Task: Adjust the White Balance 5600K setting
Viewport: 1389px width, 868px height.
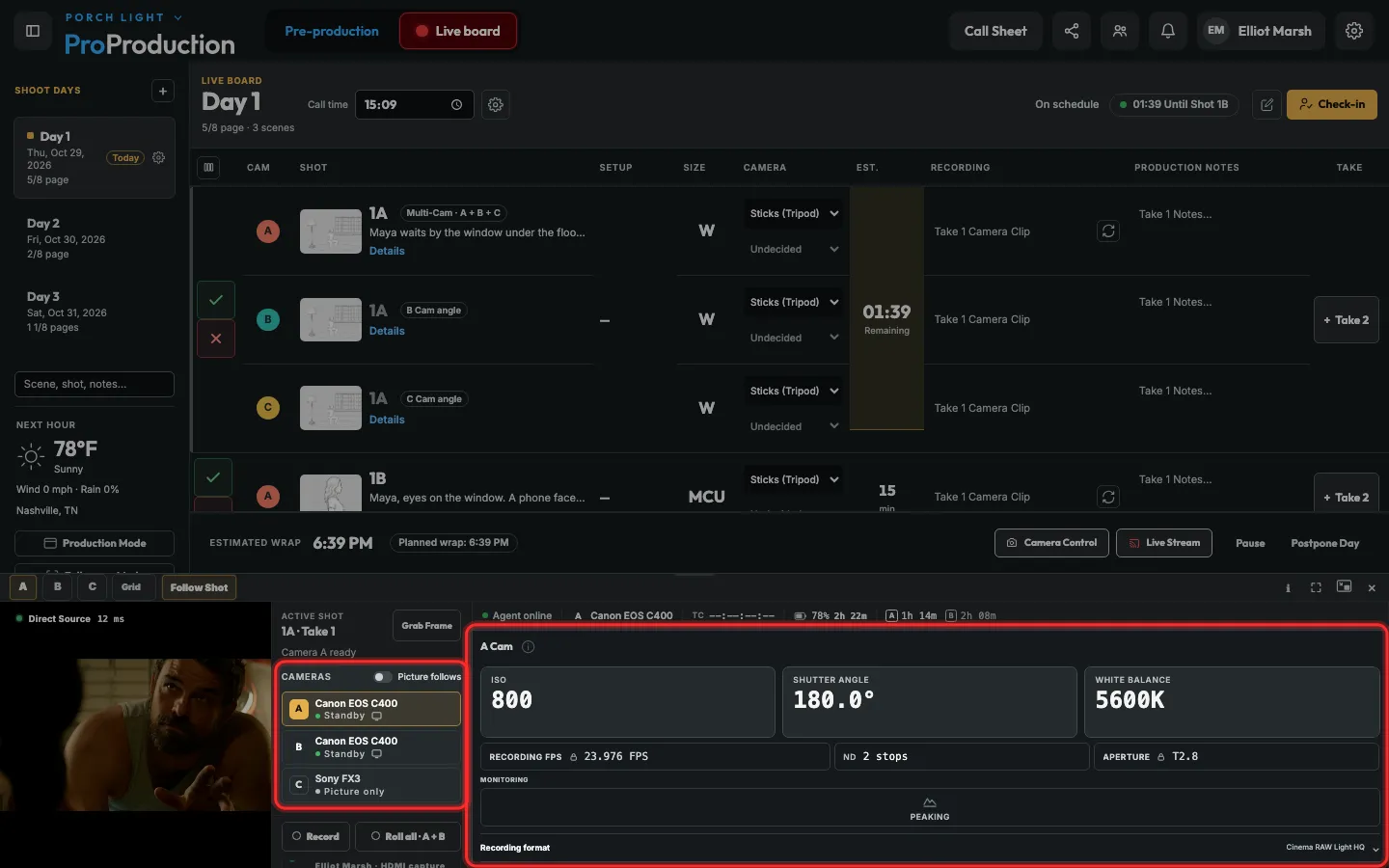Action: pos(1231,702)
